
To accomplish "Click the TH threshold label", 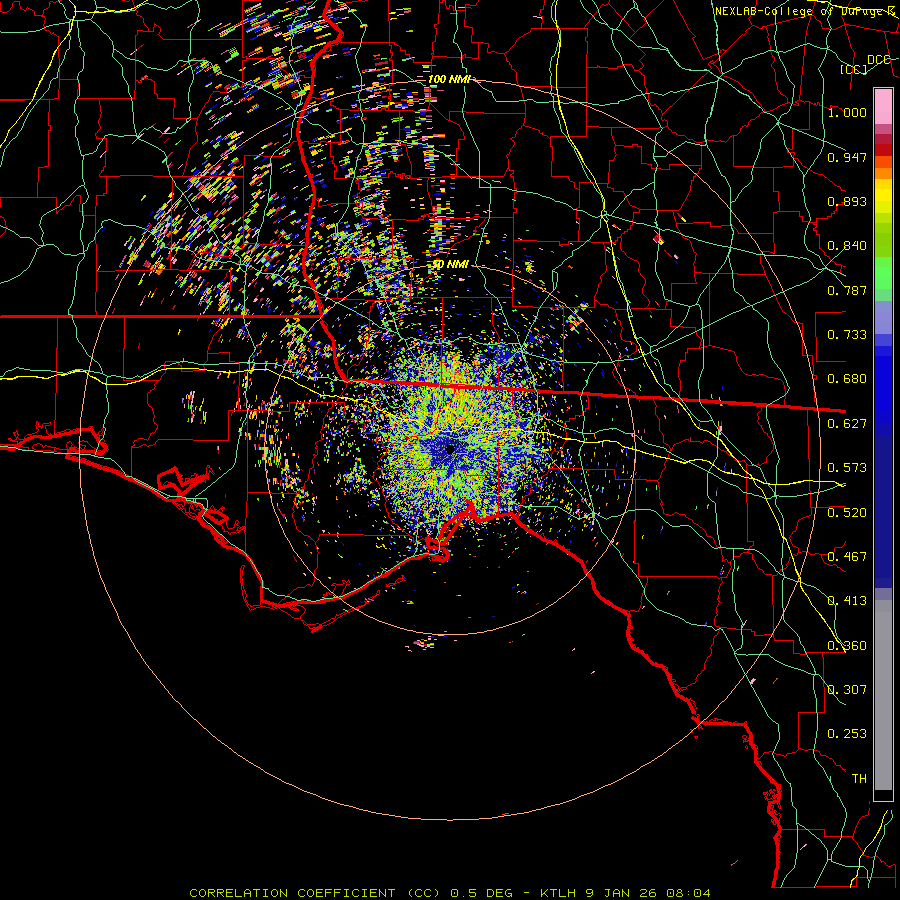I will [x=859, y=779].
